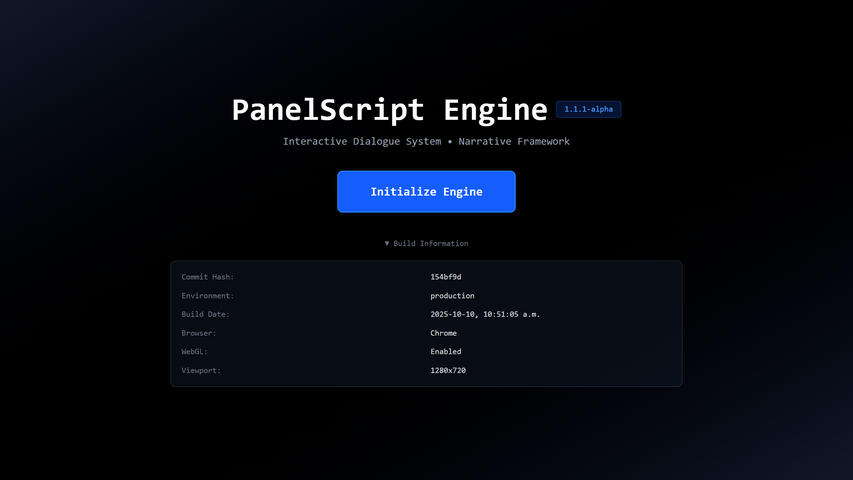
Task: Select the commit hash value 154bf9d
Action: tap(446, 277)
